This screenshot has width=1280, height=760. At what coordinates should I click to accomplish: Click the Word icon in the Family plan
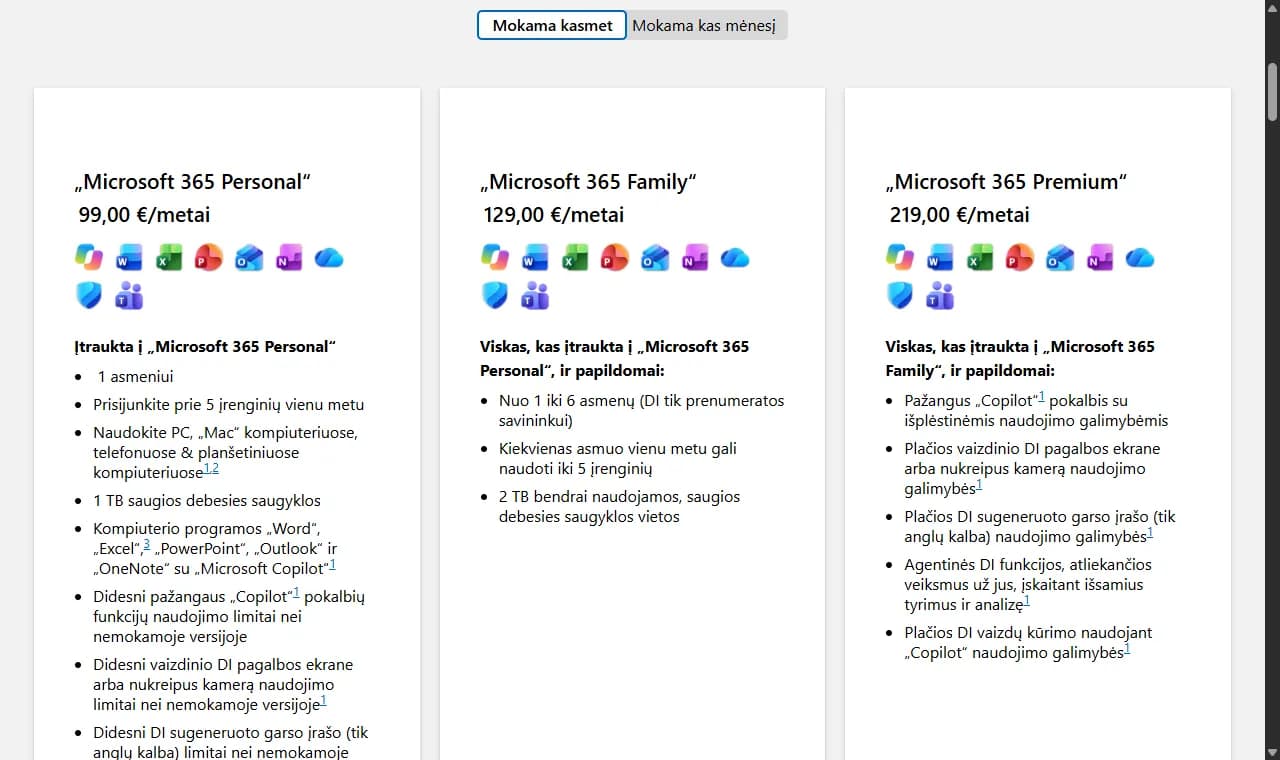coord(535,258)
